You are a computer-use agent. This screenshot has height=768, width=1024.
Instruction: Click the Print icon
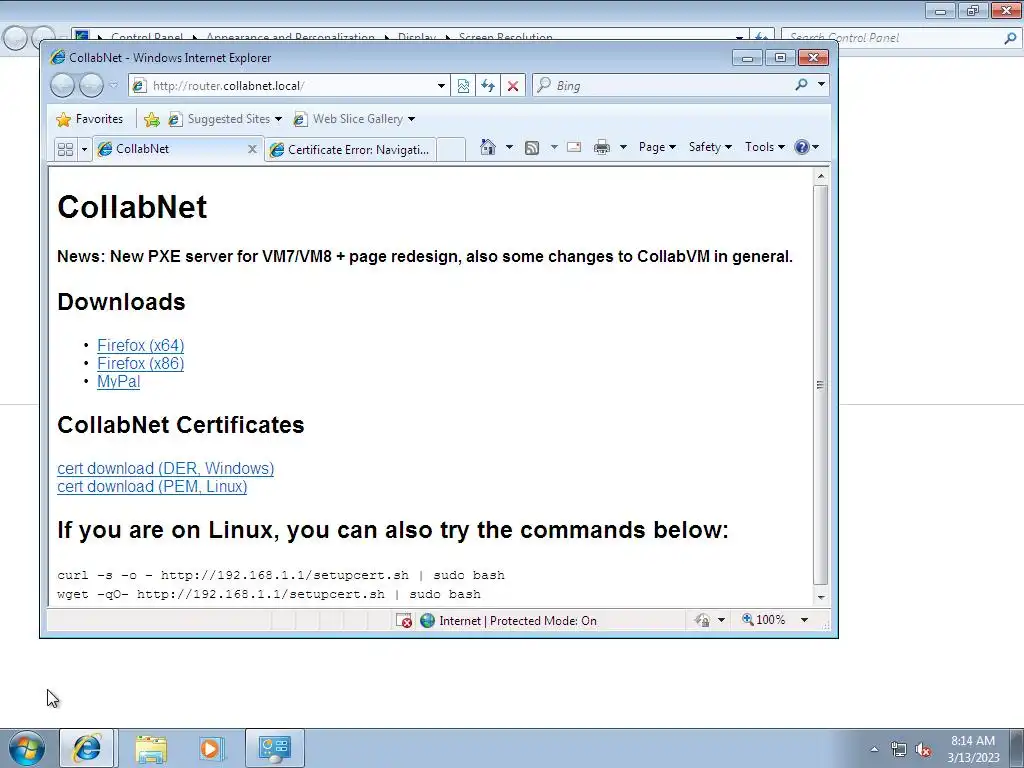[x=601, y=148]
